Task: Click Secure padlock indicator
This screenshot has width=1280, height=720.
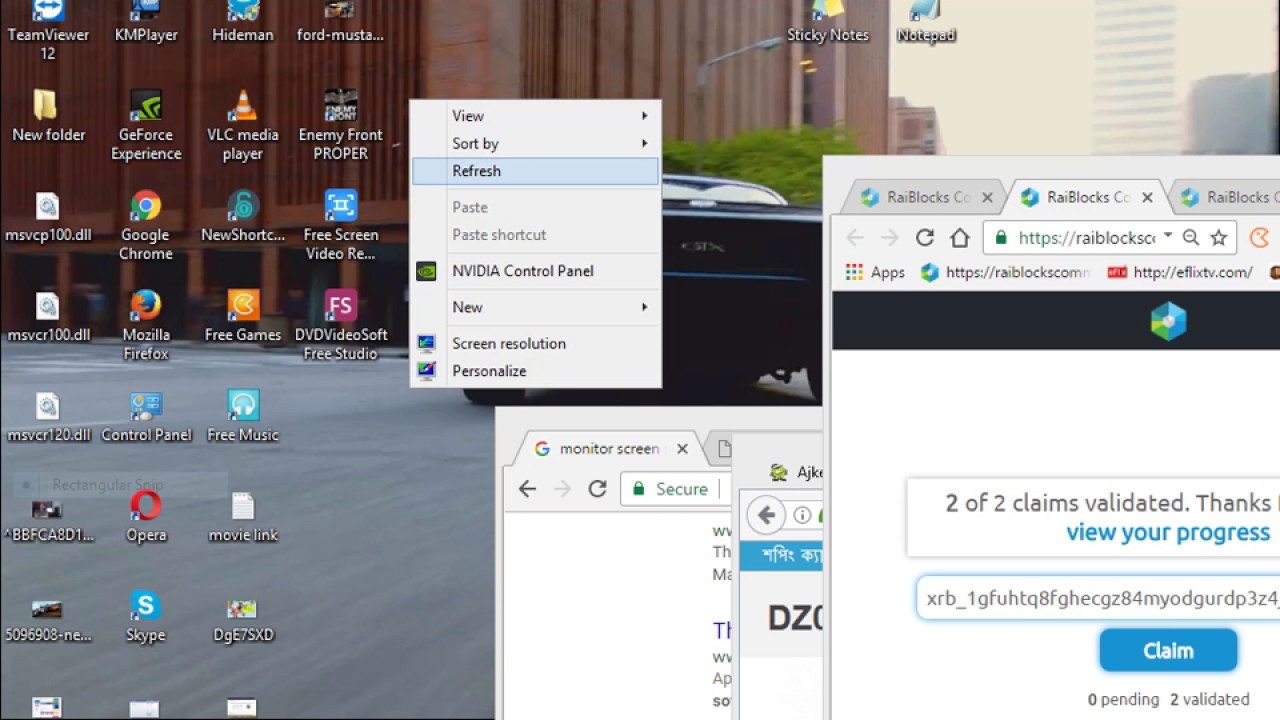Action: [669, 489]
